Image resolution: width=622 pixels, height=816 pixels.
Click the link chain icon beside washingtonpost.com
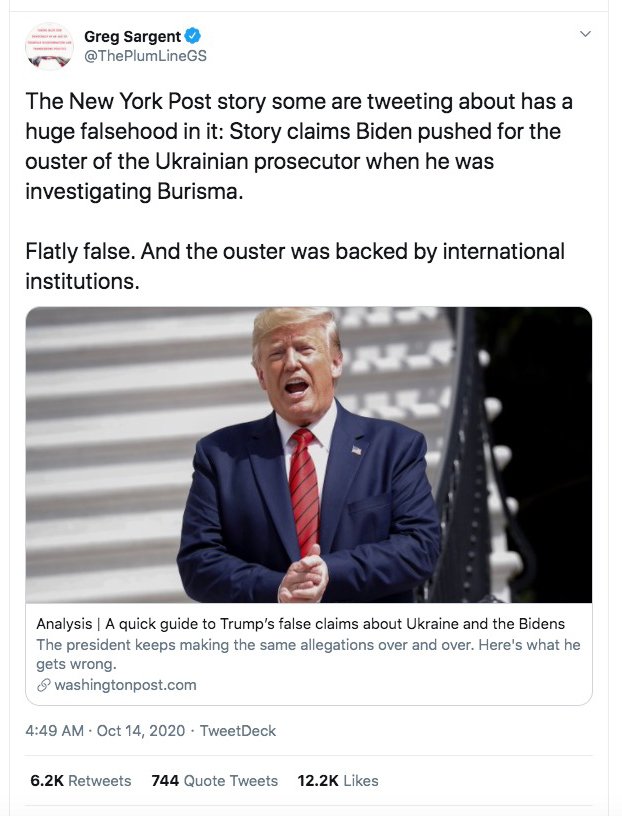tap(43, 685)
